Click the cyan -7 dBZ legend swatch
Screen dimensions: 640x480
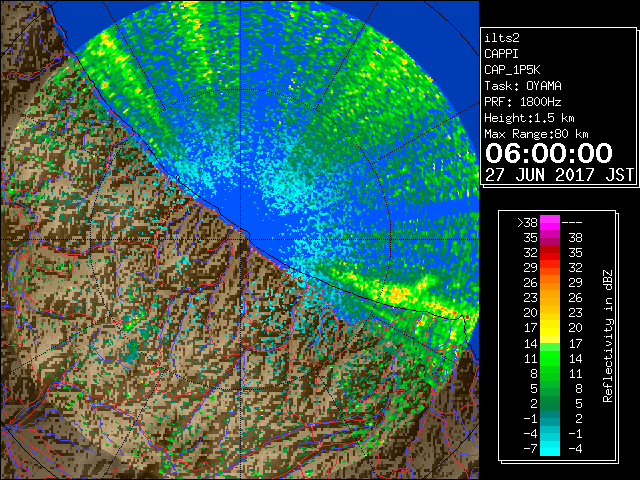point(550,449)
